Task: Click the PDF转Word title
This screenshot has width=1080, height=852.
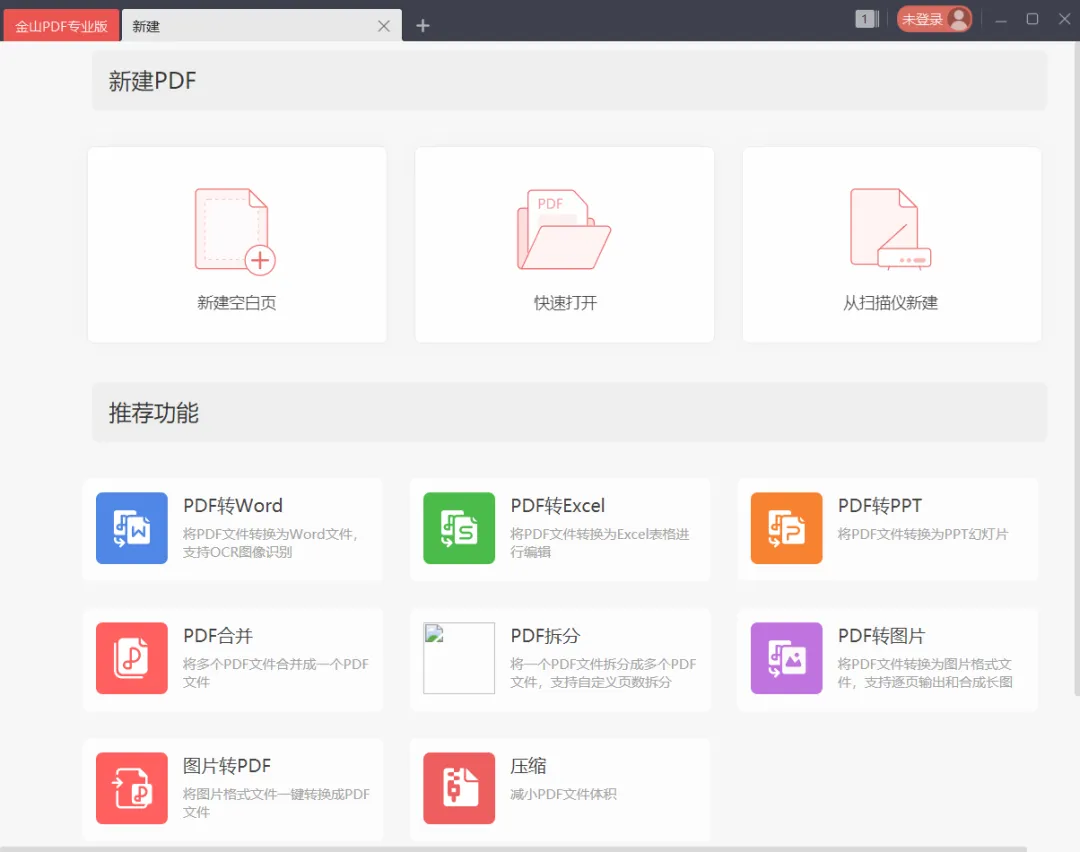Action: point(233,506)
